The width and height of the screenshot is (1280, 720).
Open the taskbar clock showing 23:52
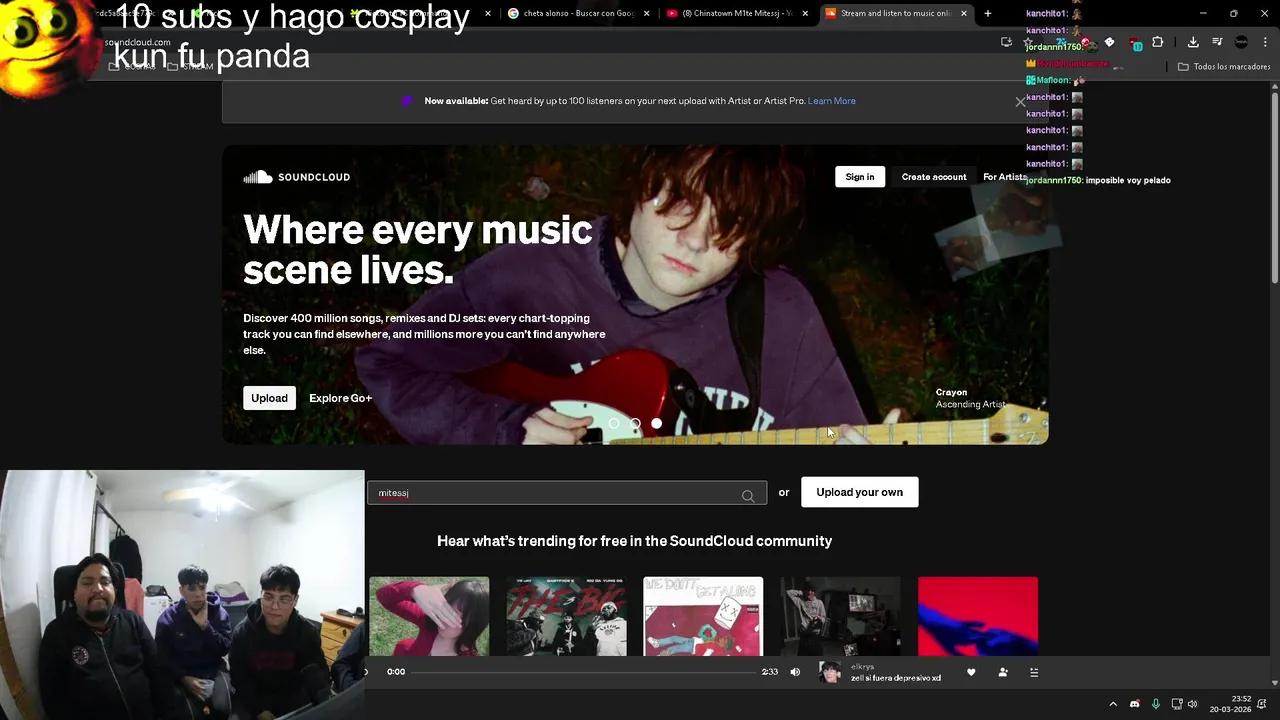click(x=1230, y=704)
